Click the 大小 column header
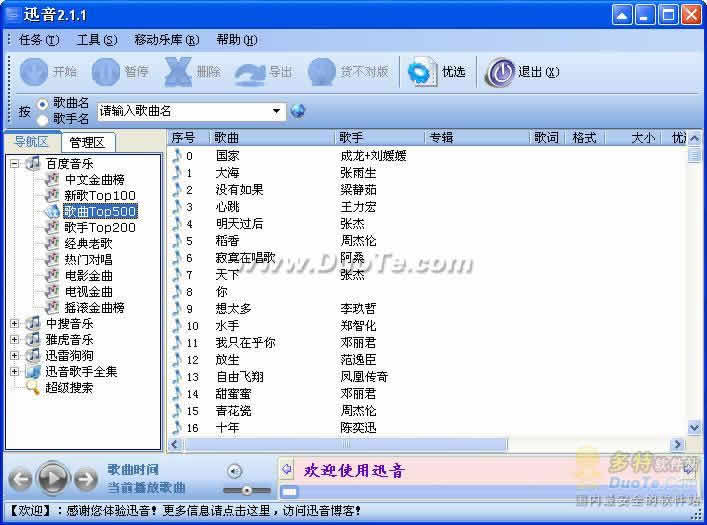Screen dimensions: 707x525 point(633,138)
